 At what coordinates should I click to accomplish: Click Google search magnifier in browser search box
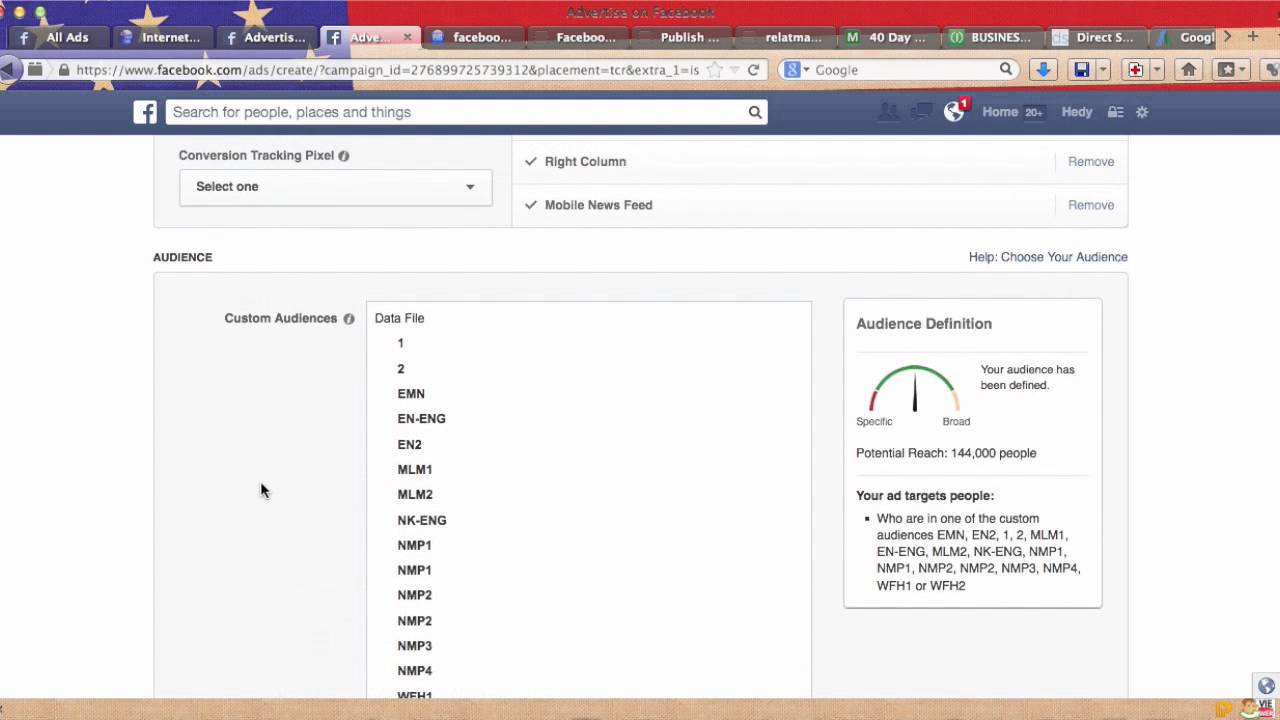(1006, 70)
